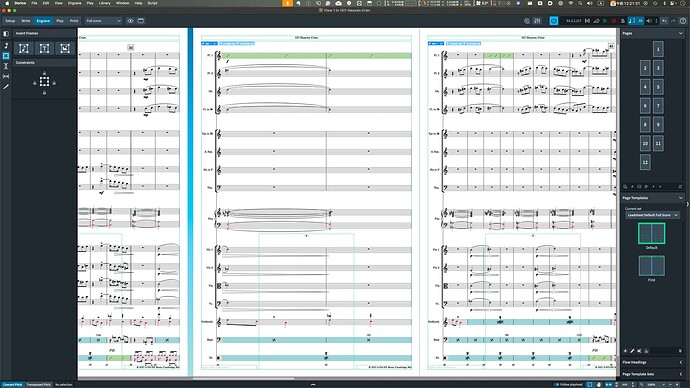Switch to Write mode tab
Image resolution: width=690 pixels, height=388 pixels.
tap(26, 21)
